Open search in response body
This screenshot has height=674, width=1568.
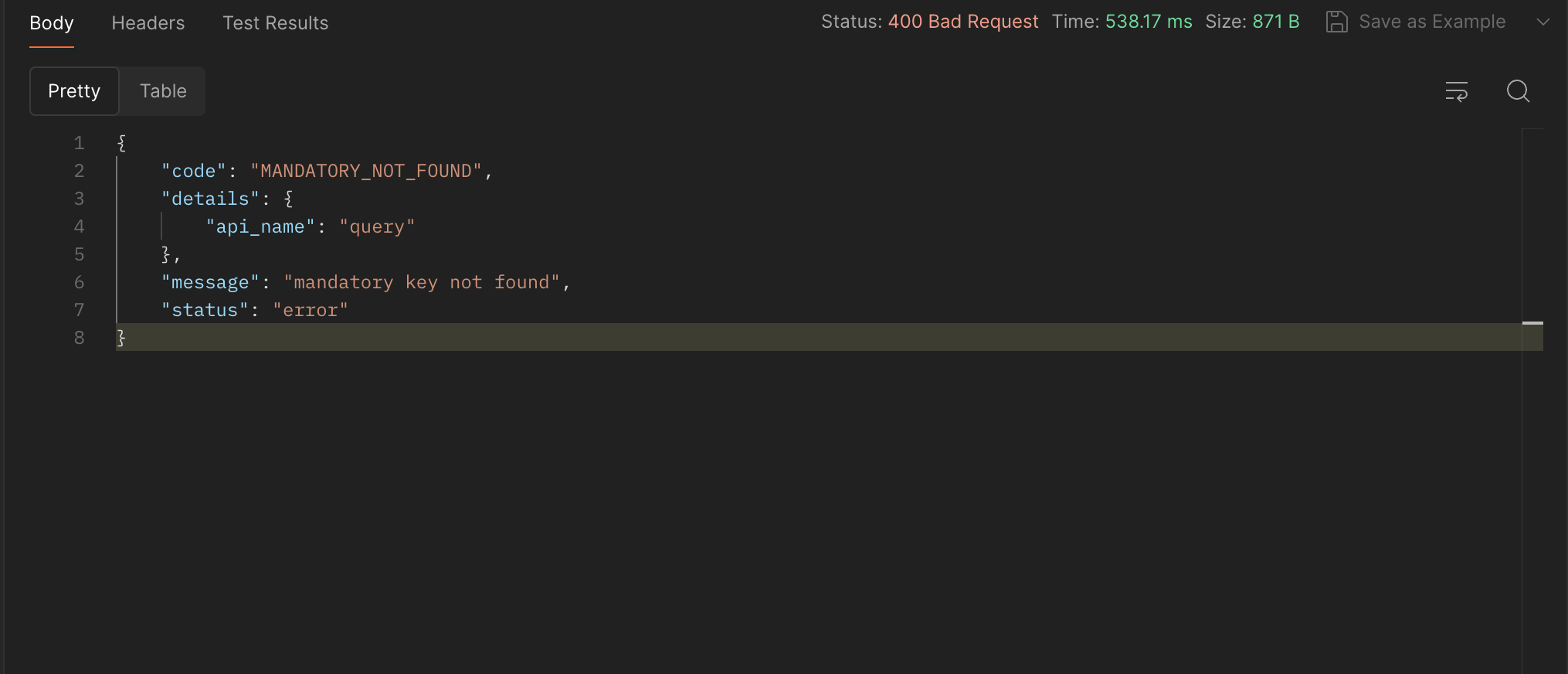(x=1518, y=91)
